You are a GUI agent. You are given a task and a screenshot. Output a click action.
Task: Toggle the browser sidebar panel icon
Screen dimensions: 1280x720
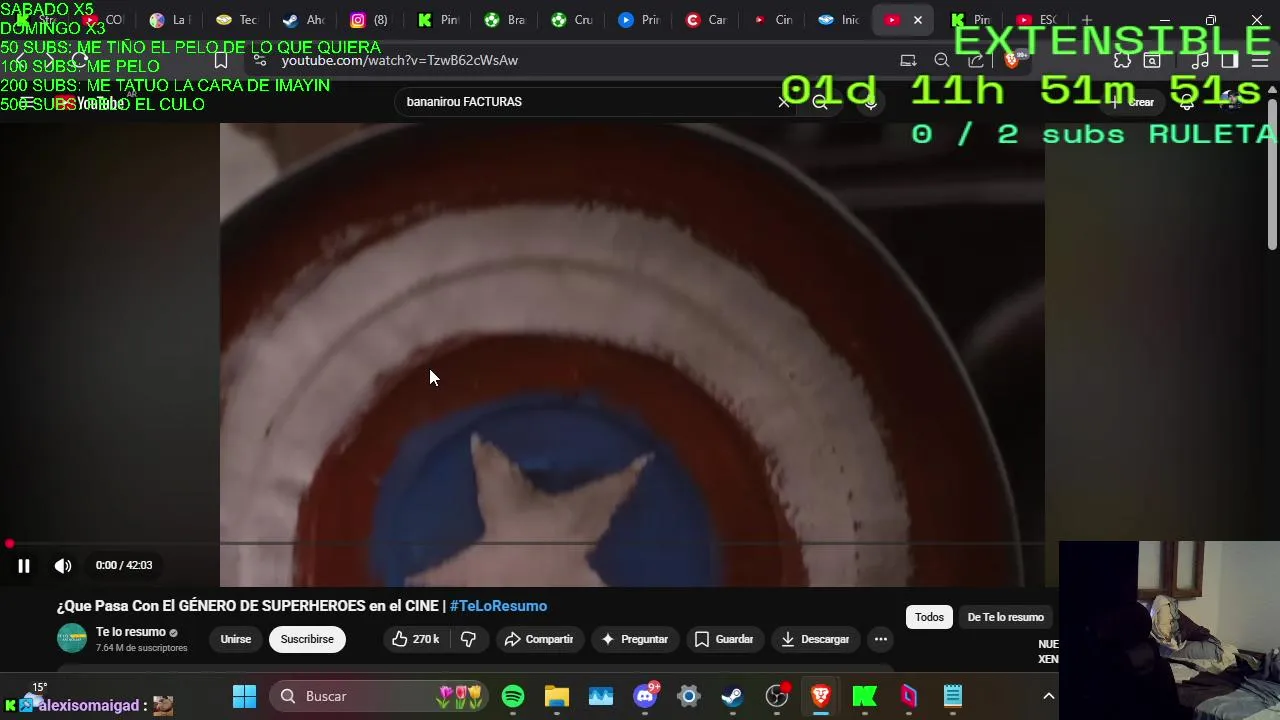[x=1230, y=60]
